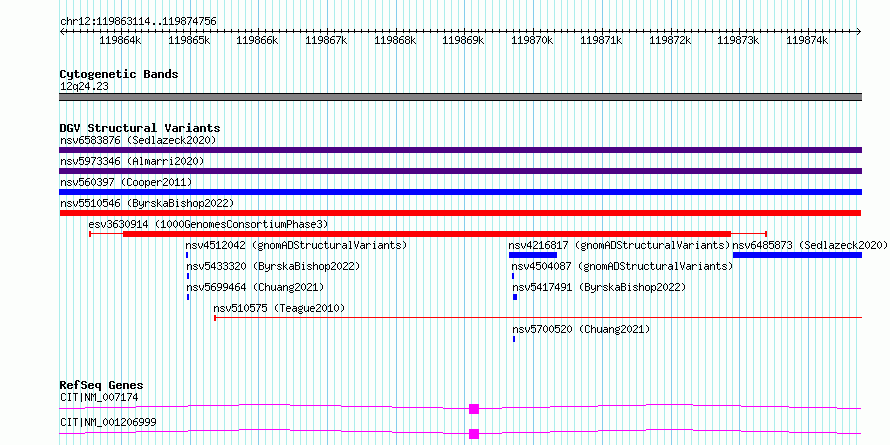Click the nsv510575 (Teague2010) label
The width and height of the screenshot is (890, 445).
coord(279,308)
